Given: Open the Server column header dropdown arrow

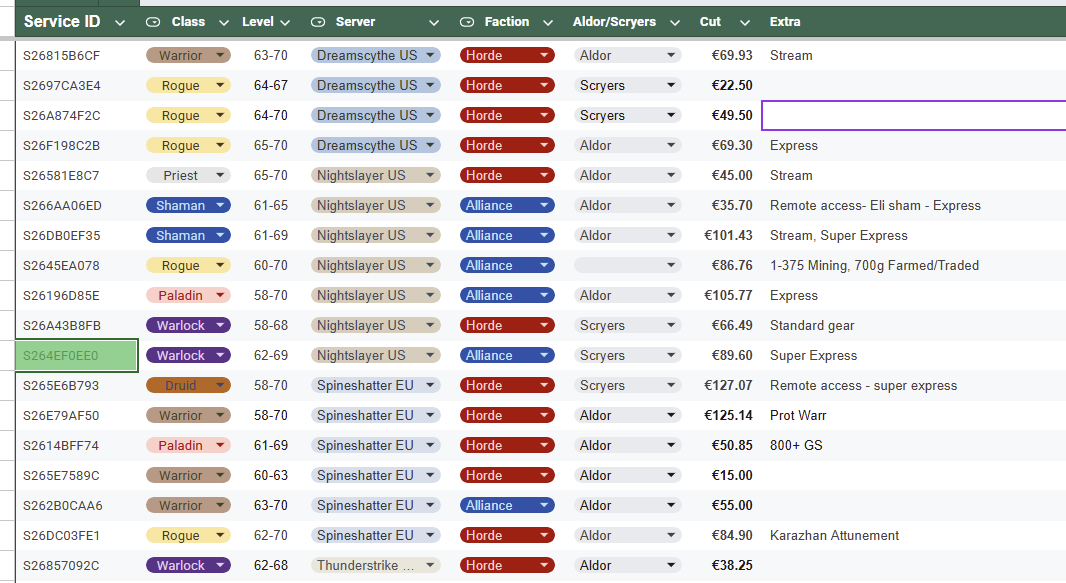Looking at the screenshot, I should click(x=434, y=22).
